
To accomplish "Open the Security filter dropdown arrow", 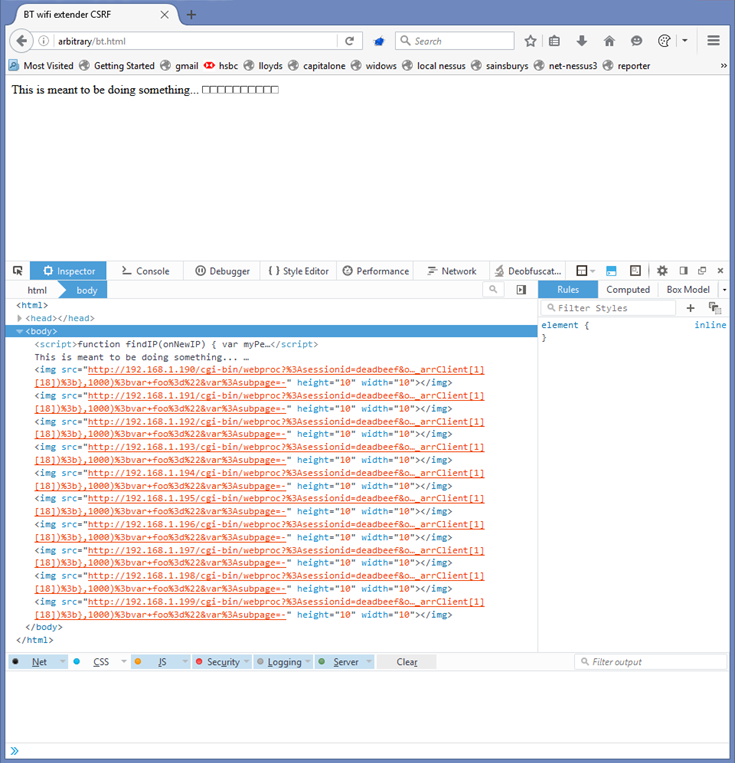I will coord(247,662).
